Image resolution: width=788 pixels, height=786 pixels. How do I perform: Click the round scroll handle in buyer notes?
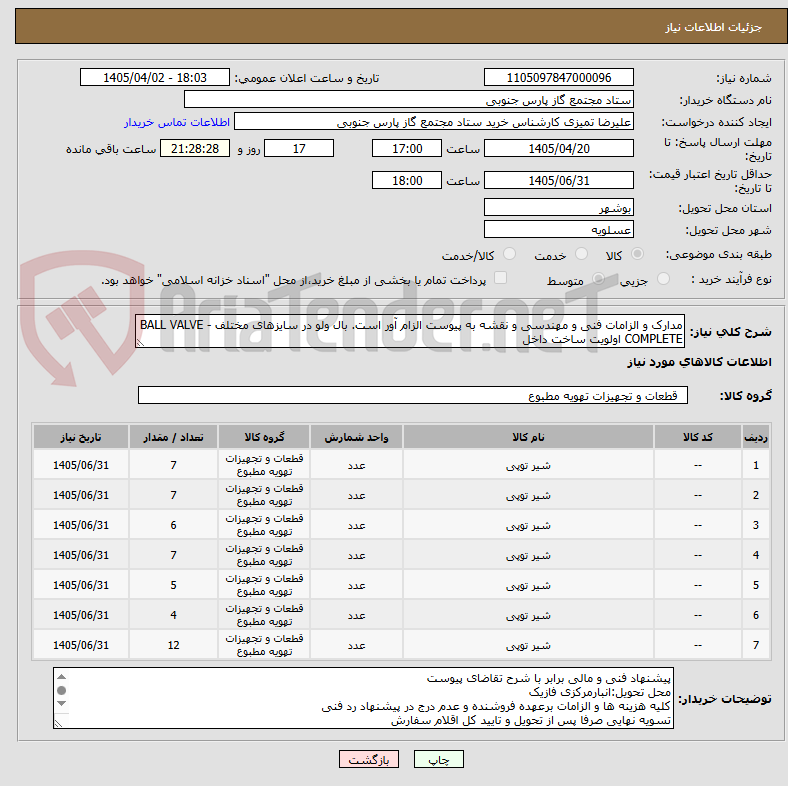tap(61, 691)
